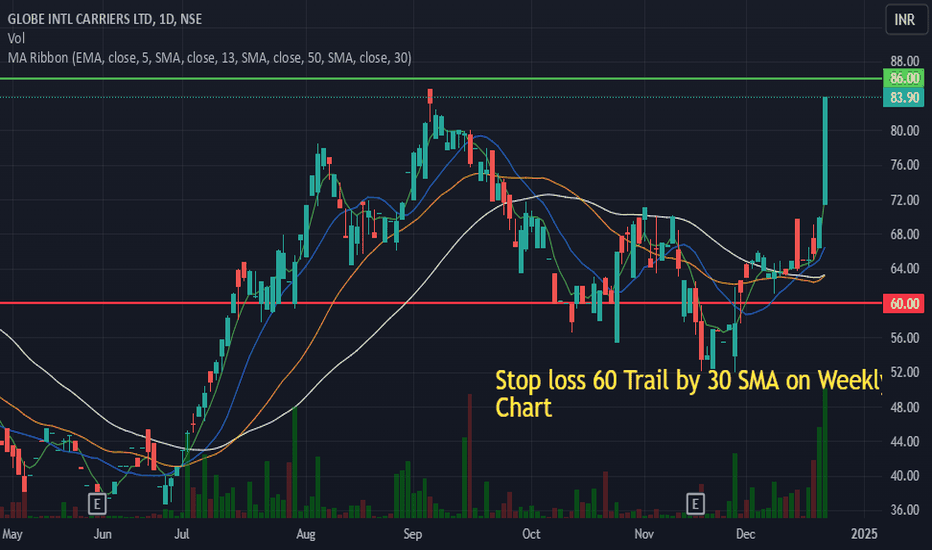Screen dimensions: 932x550
Task: Click the 56.00 price axis value
Action: [x=905, y=338]
